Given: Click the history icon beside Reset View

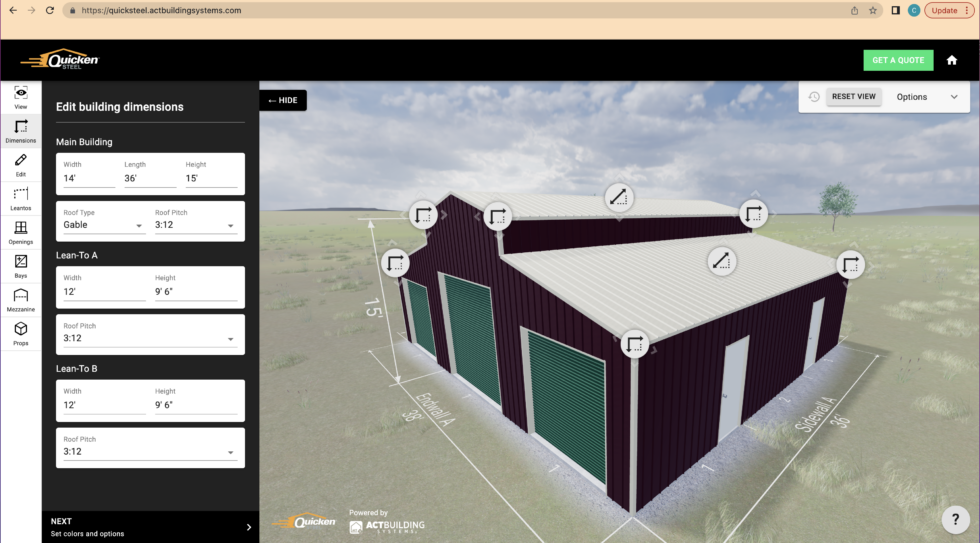Looking at the screenshot, I should pyautogui.click(x=814, y=97).
